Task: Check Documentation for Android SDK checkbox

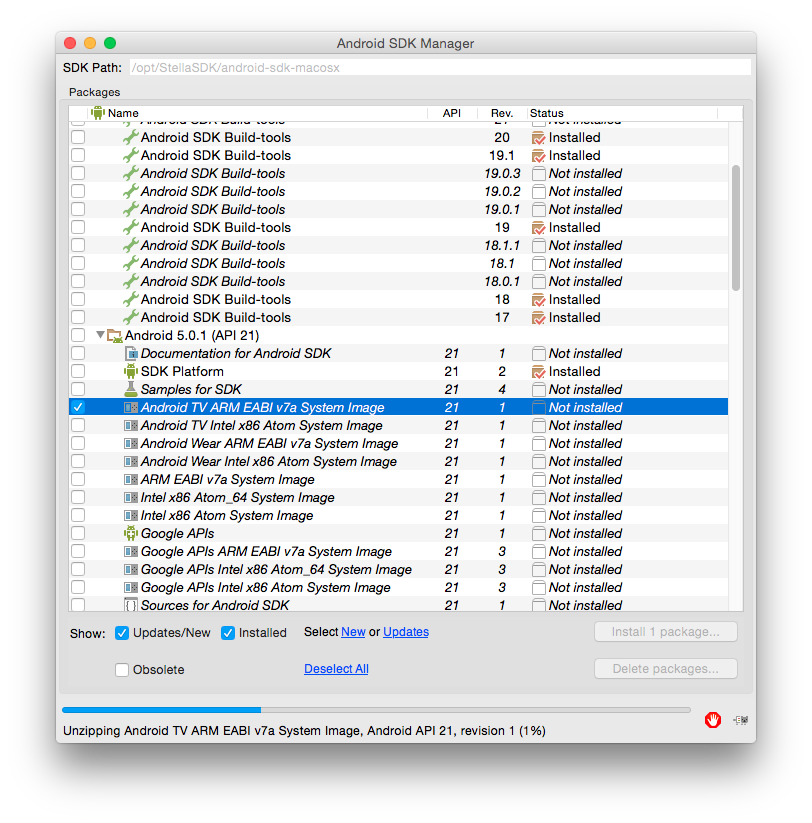Action: click(x=78, y=353)
